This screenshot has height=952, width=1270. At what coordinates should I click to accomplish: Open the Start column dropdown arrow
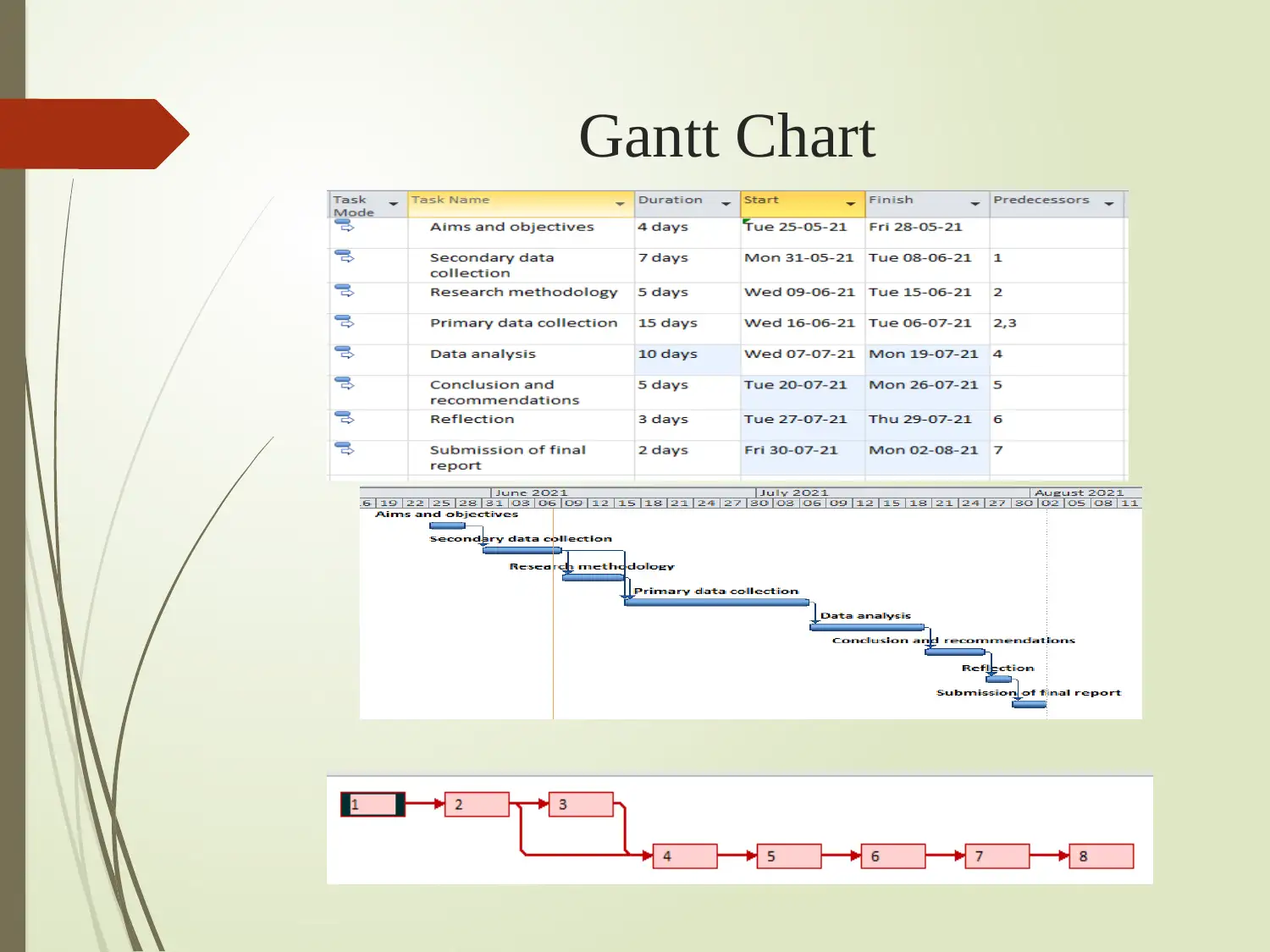[x=851, y=204]
